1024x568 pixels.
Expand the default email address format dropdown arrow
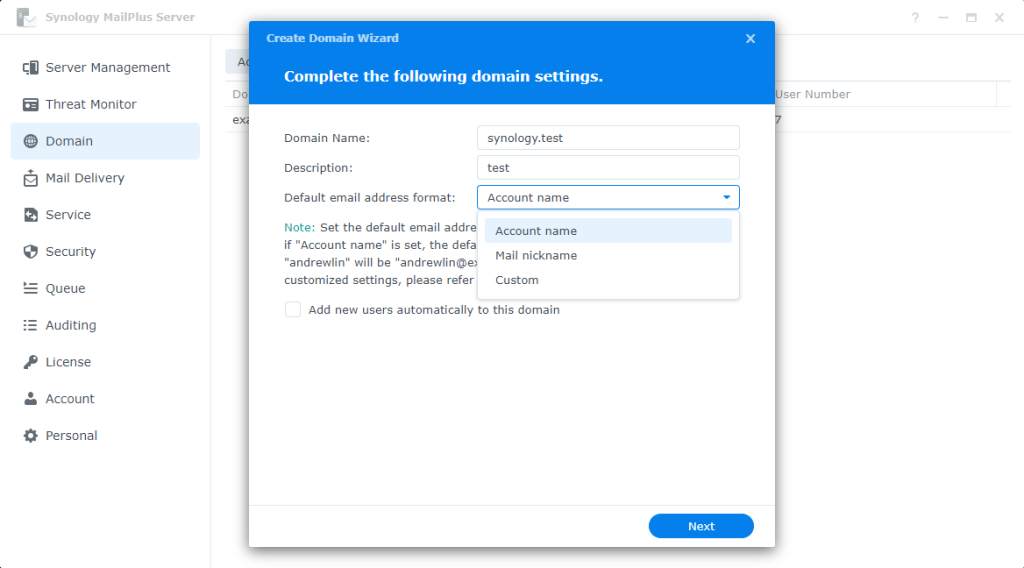point(726,197)
